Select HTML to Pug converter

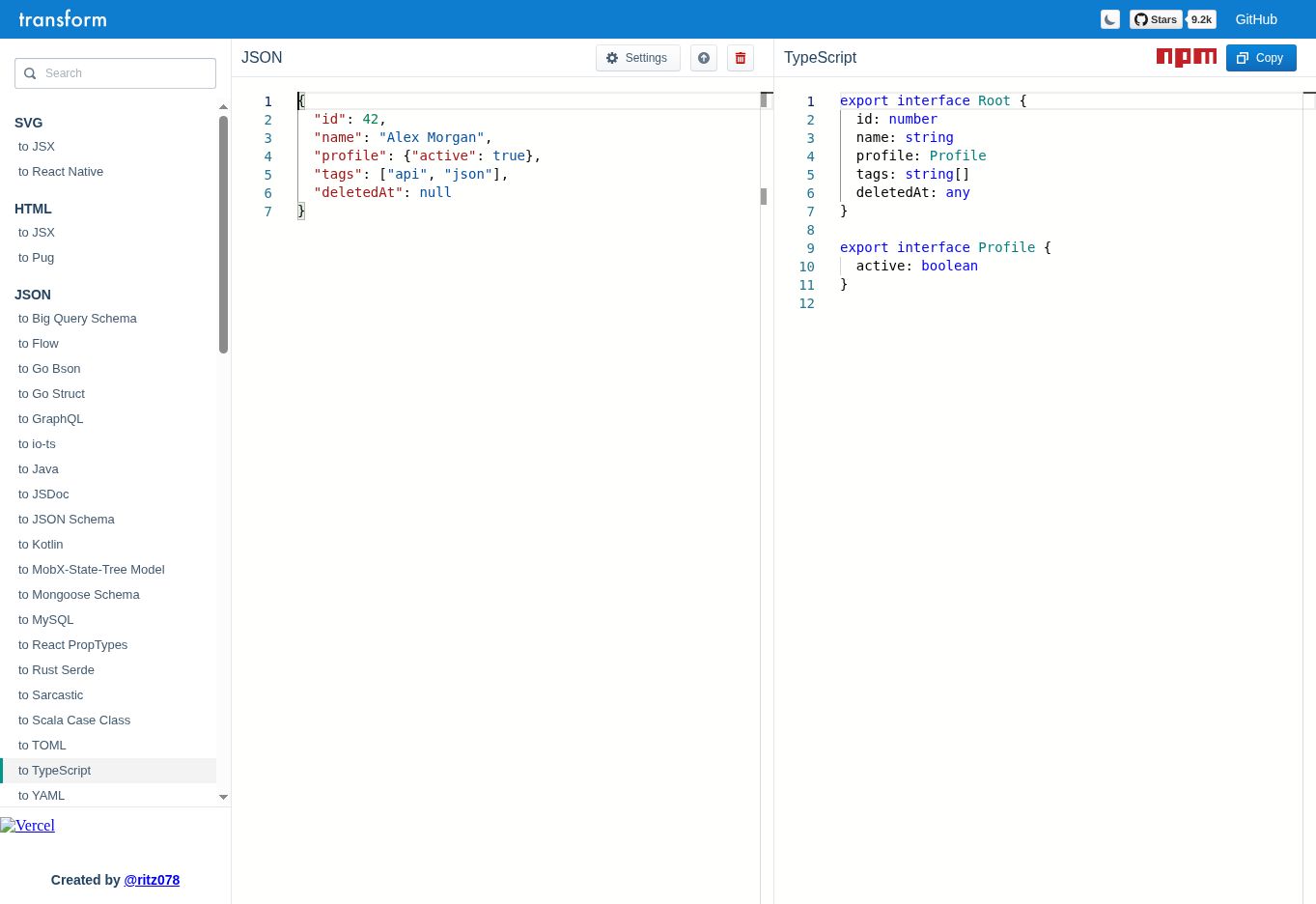tap(108, 258)
